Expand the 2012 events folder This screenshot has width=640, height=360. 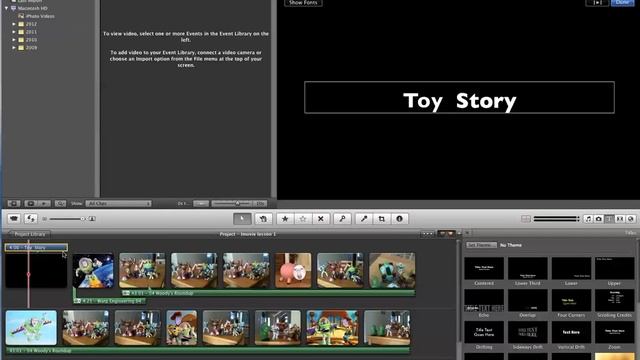tap(14, 24)
